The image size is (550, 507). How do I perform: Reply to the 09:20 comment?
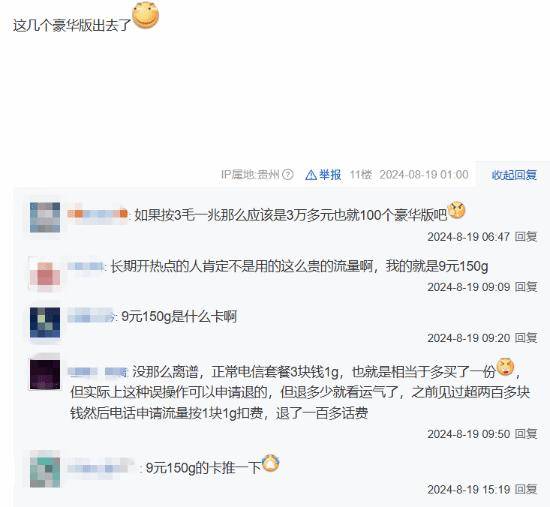point(526,338)
